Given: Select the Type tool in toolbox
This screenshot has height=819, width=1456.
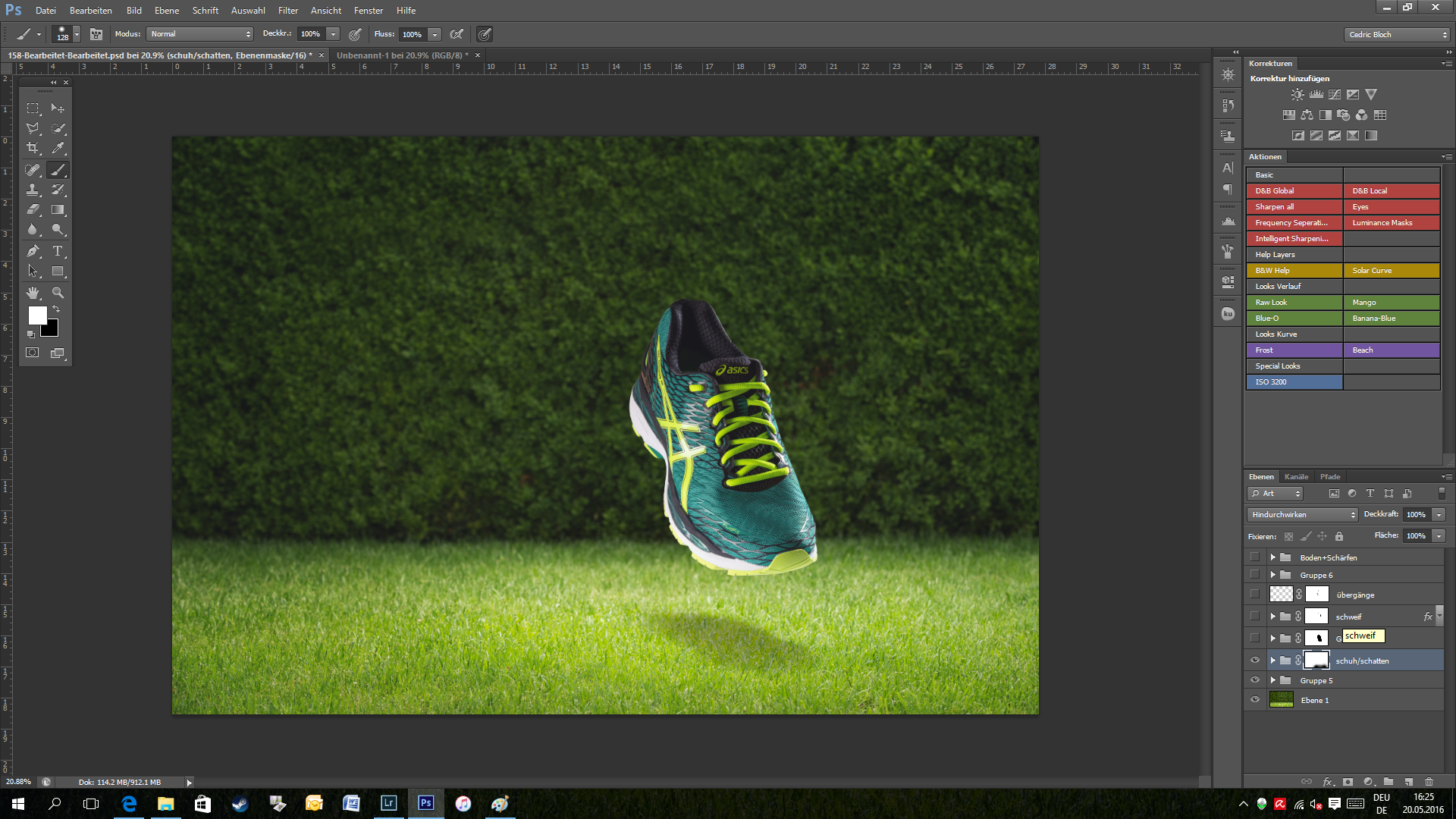Looking at the screenshot, I should coord(58,251).
